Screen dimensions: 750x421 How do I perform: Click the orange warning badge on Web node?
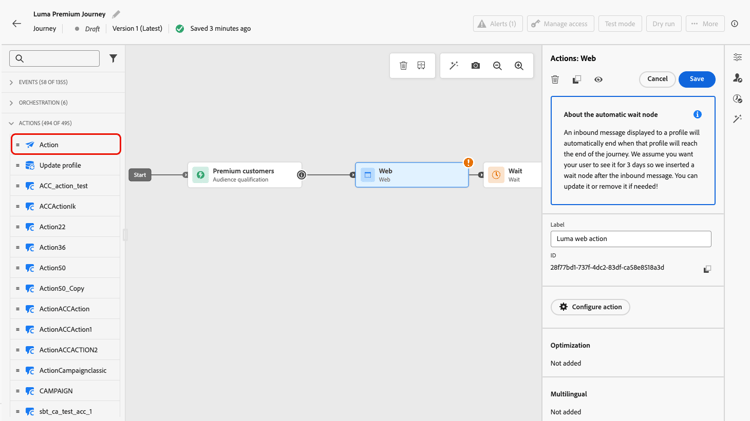click(468, 163)
